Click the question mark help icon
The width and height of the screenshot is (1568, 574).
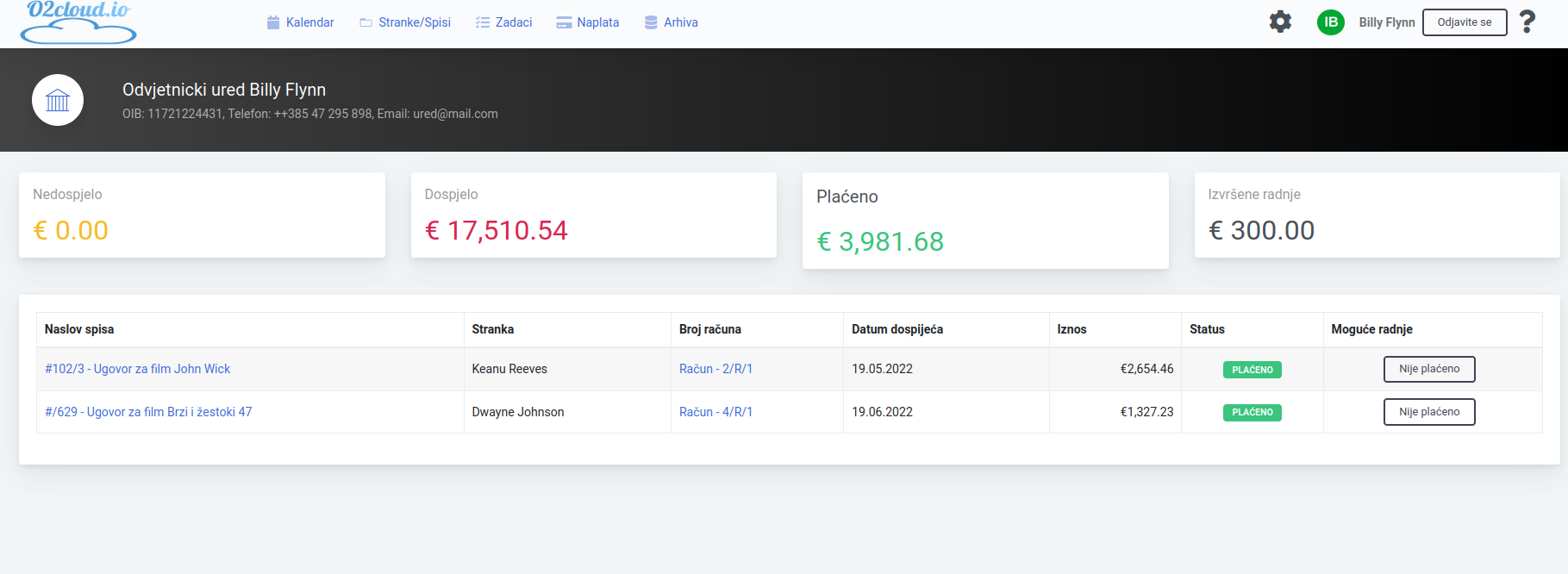(x=1527, y=22)
